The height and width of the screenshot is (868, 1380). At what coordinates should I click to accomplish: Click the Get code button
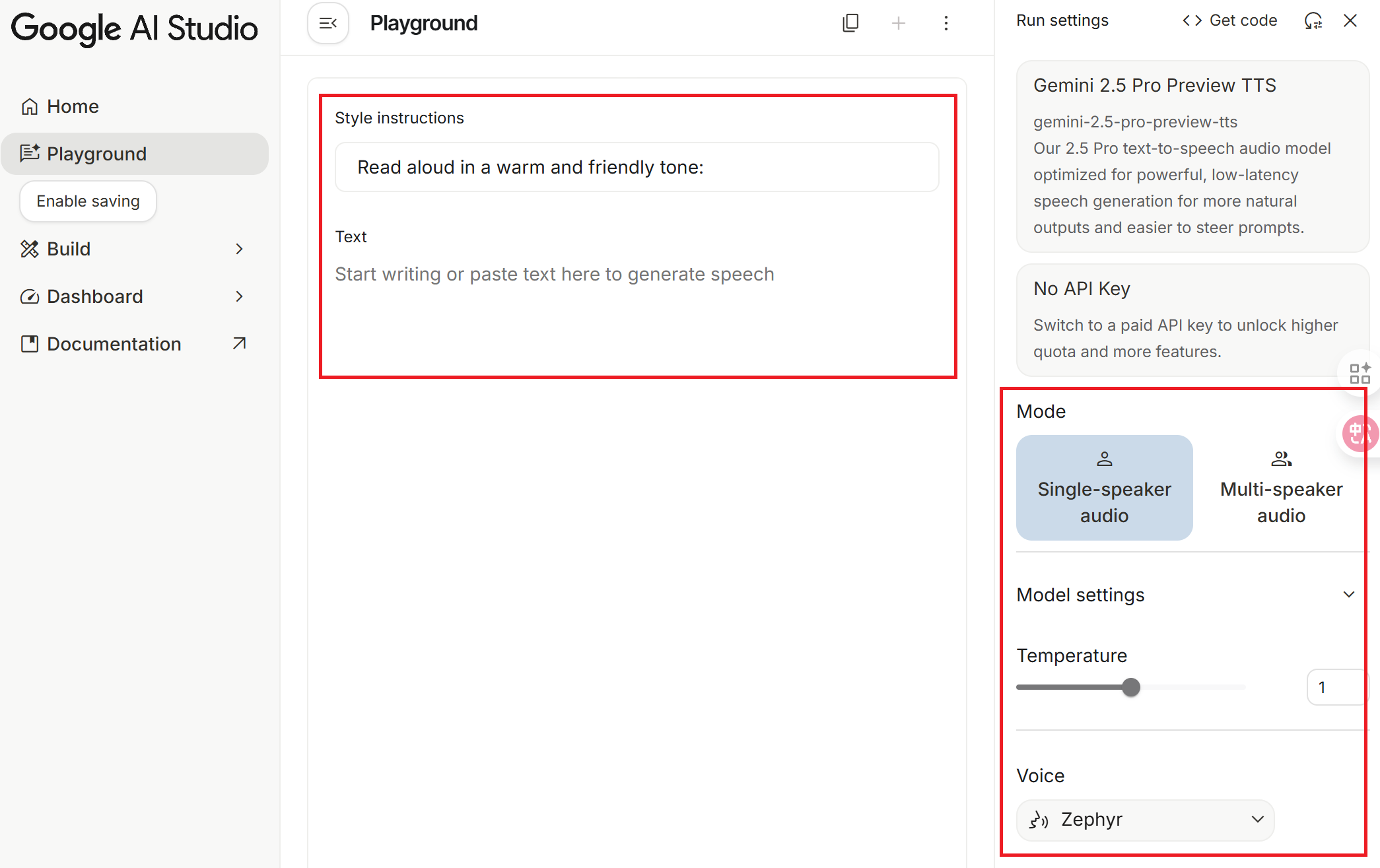pos(1229,21)
